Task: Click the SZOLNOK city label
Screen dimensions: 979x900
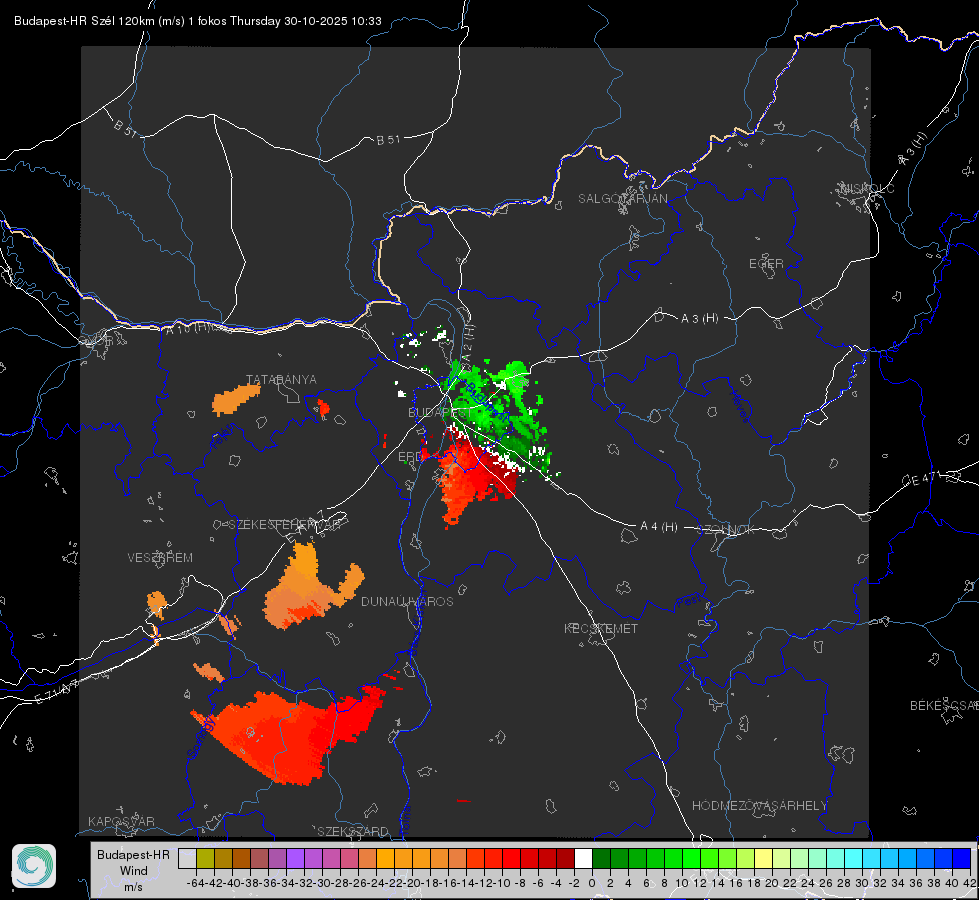Action: click(x=726, y=529)
